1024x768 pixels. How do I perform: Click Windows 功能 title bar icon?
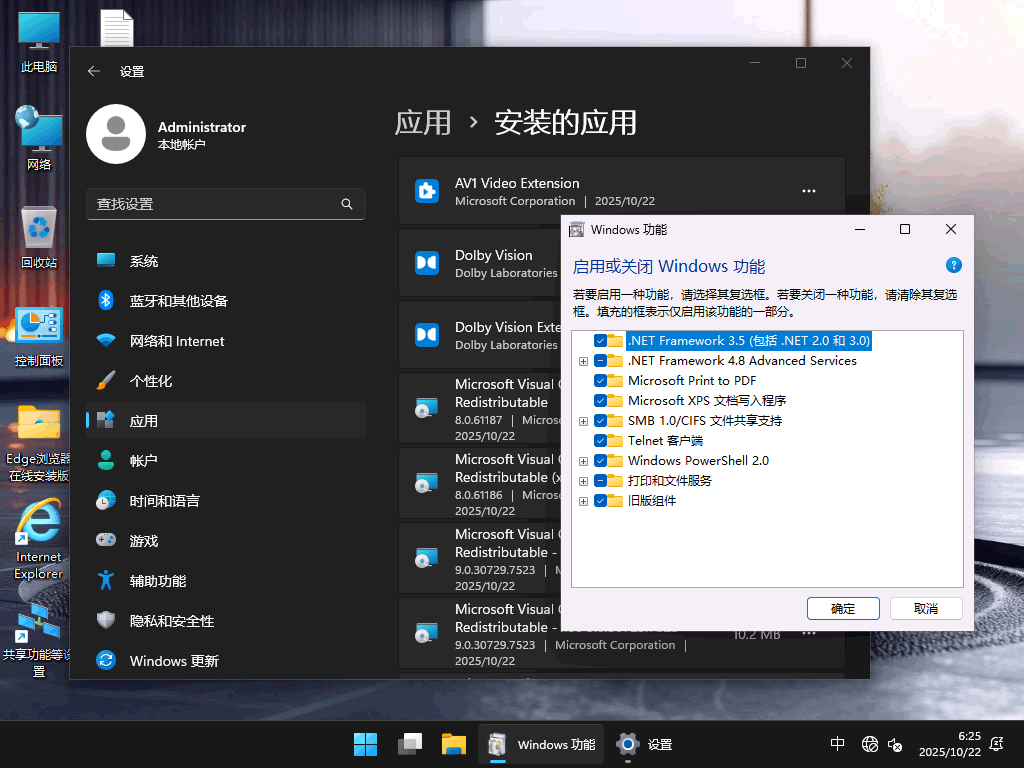[577, 229]
